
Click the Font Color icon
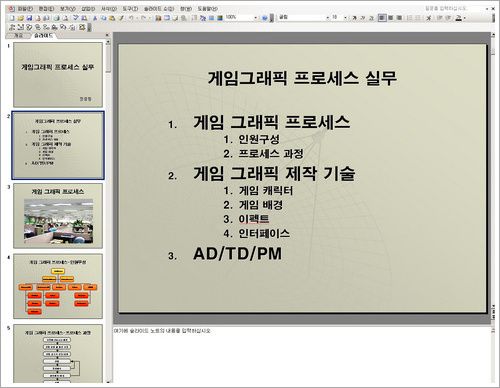[x=459, y=18]
